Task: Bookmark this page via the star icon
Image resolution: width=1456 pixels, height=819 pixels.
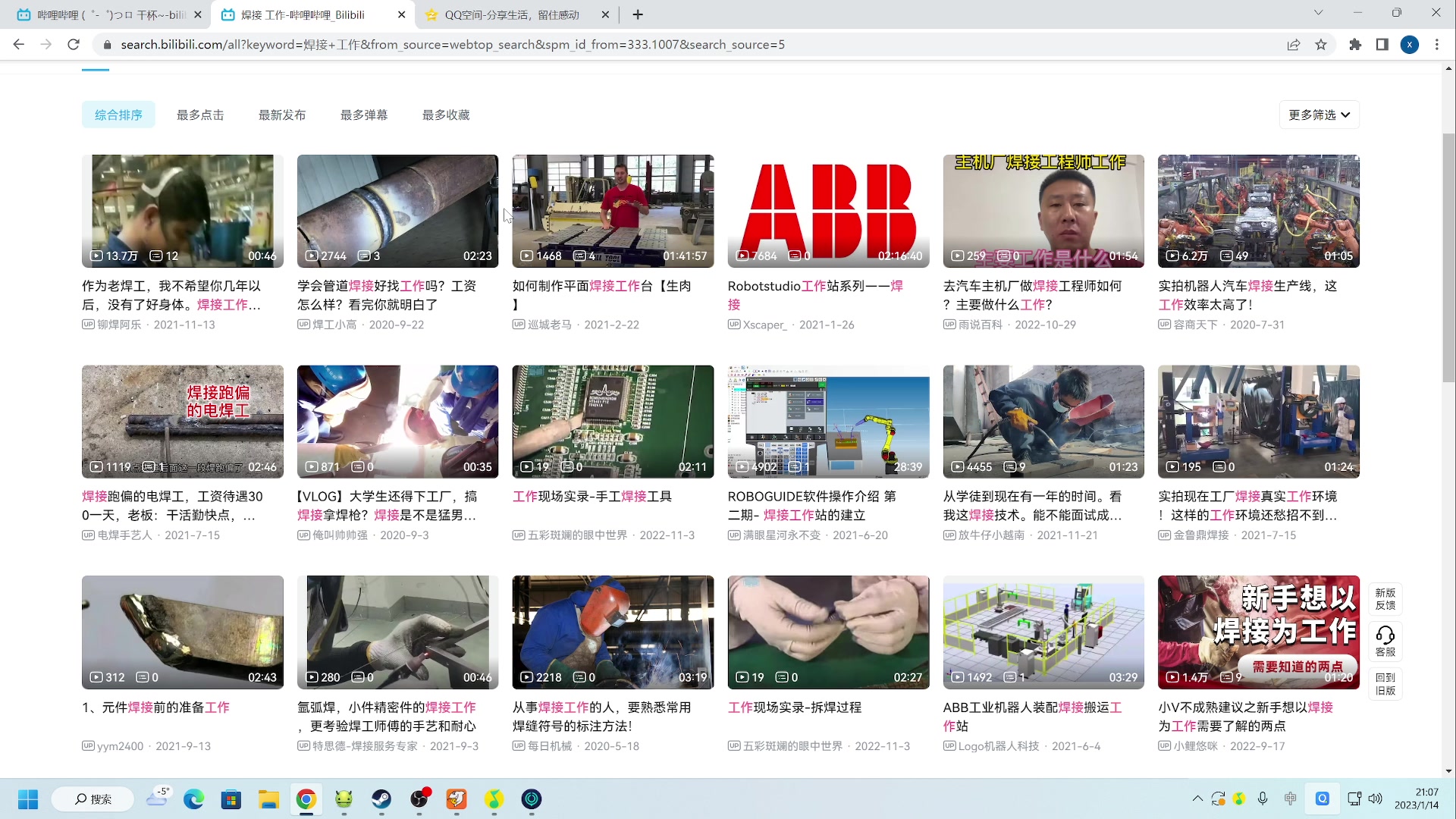Action: point(1322,45)
